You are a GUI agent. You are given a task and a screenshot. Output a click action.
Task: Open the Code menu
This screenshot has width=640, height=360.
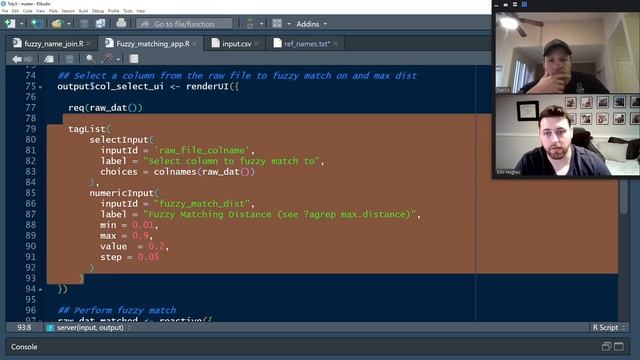click(27, 11)
